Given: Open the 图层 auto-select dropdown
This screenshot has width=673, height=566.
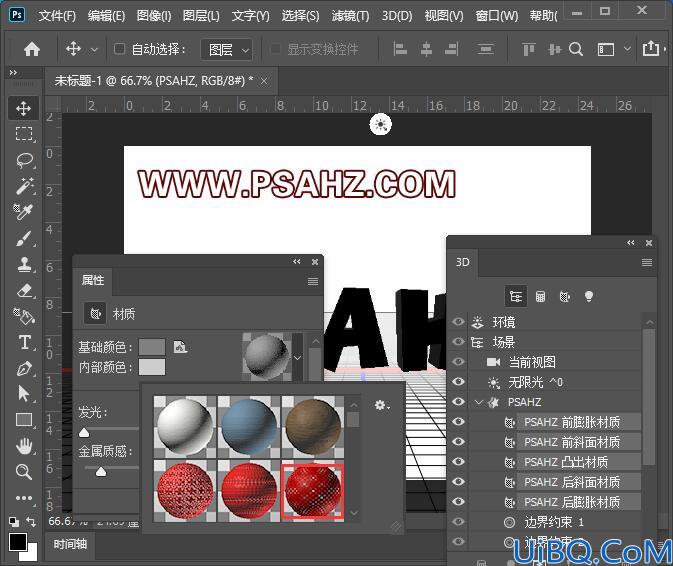Looking at the screenshot, I should (226, 50).
